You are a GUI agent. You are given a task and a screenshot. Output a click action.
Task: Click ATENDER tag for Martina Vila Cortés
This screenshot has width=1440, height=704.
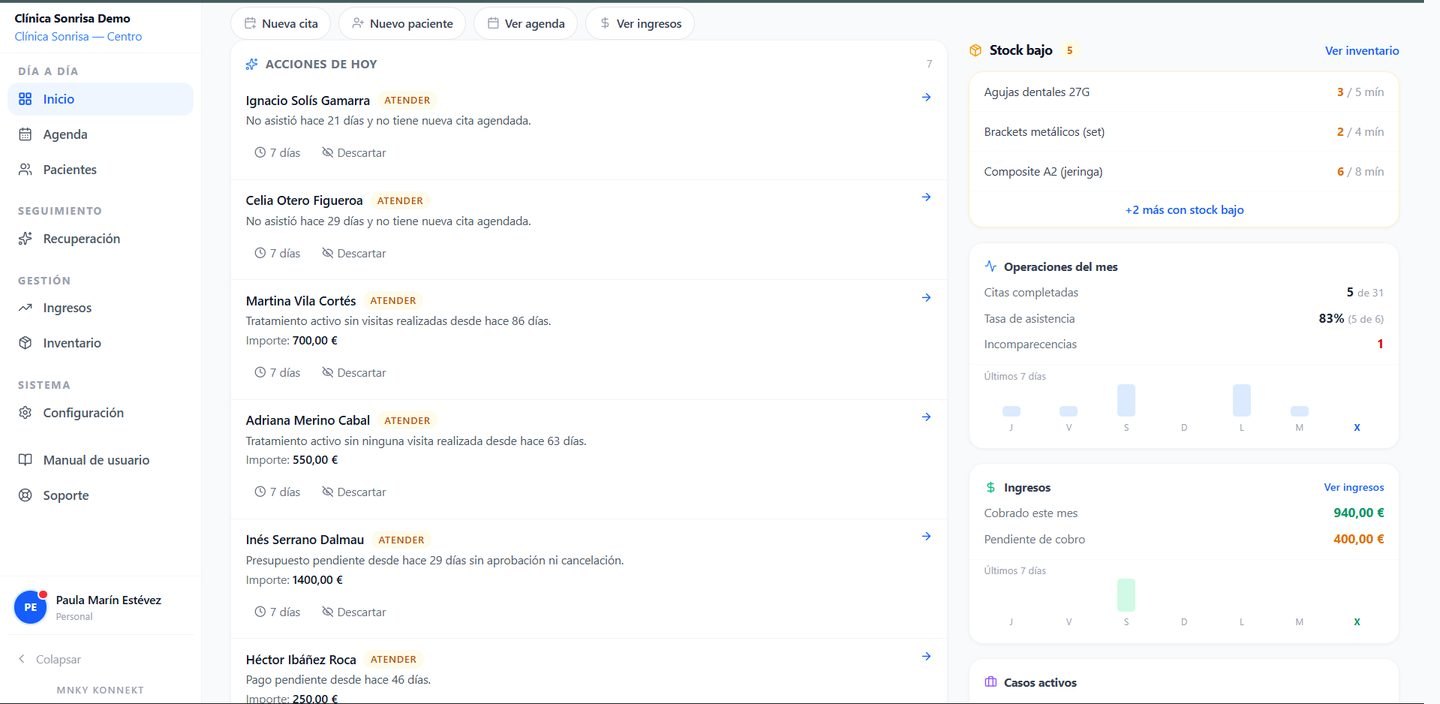pos(393,300)
